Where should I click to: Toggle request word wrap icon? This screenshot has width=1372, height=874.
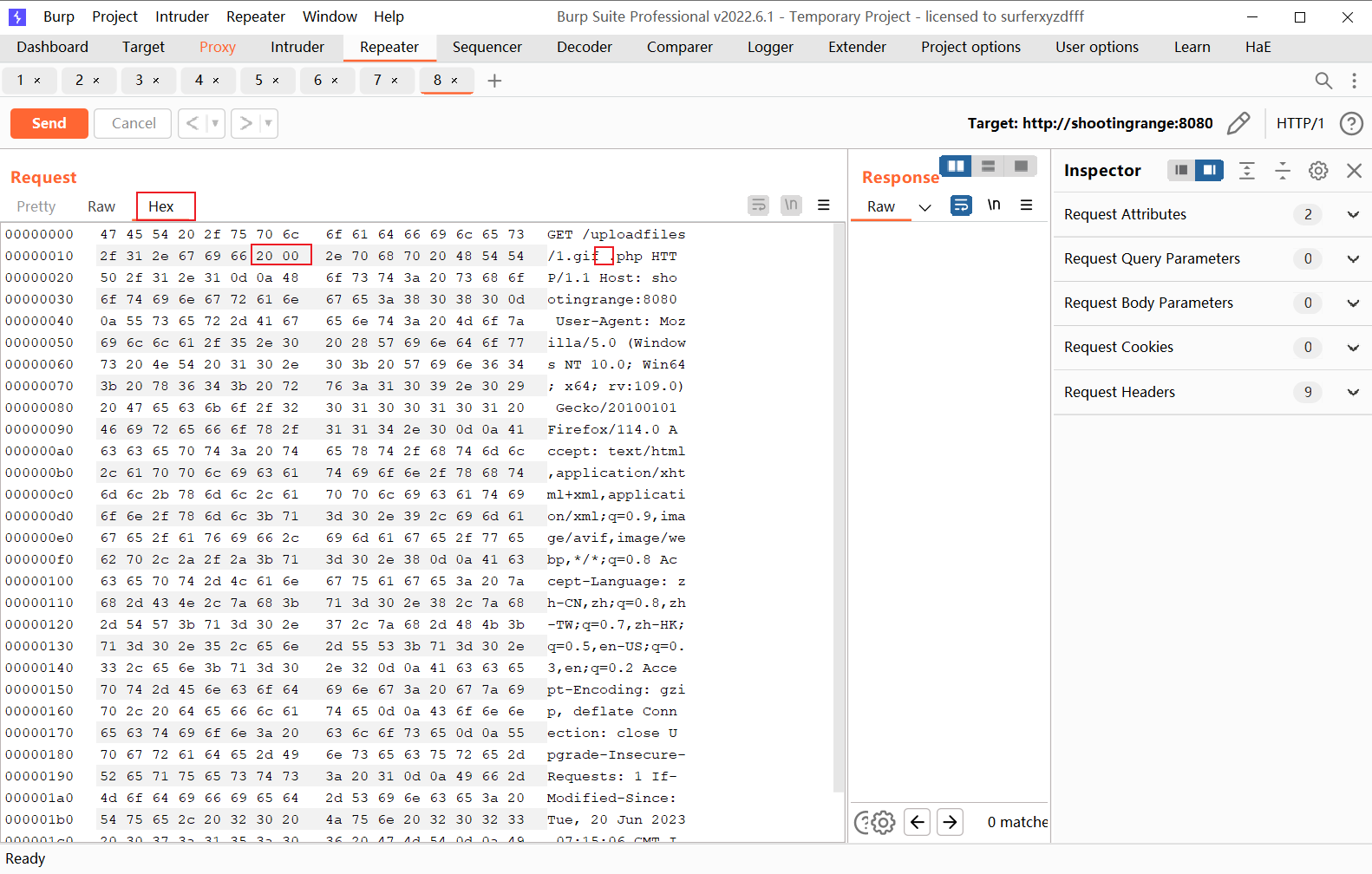pyautogui.click(x=759, y=205)
